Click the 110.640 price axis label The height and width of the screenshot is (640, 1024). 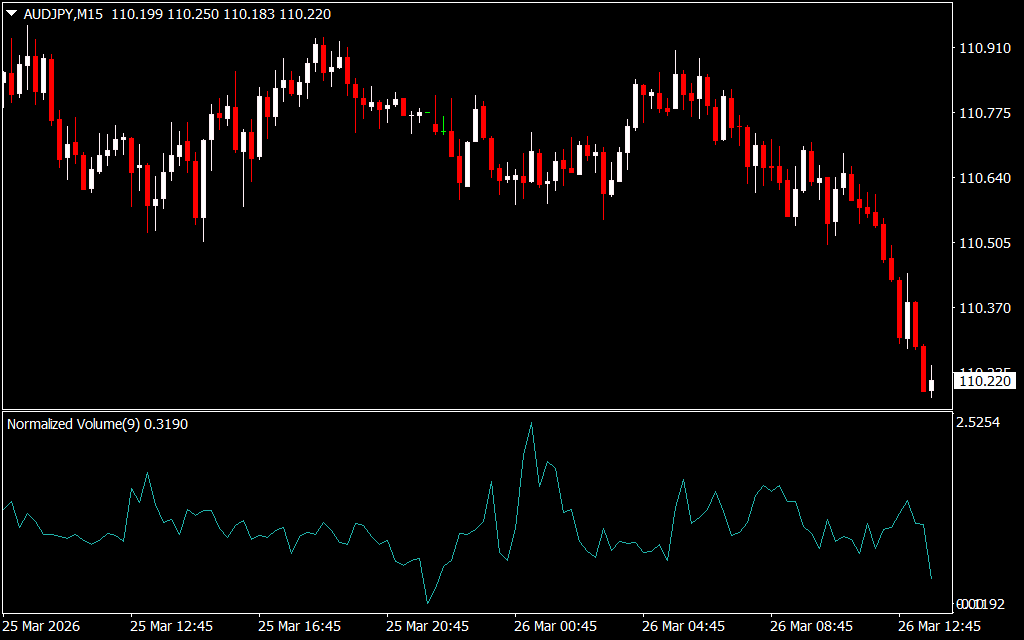point(984,178)
